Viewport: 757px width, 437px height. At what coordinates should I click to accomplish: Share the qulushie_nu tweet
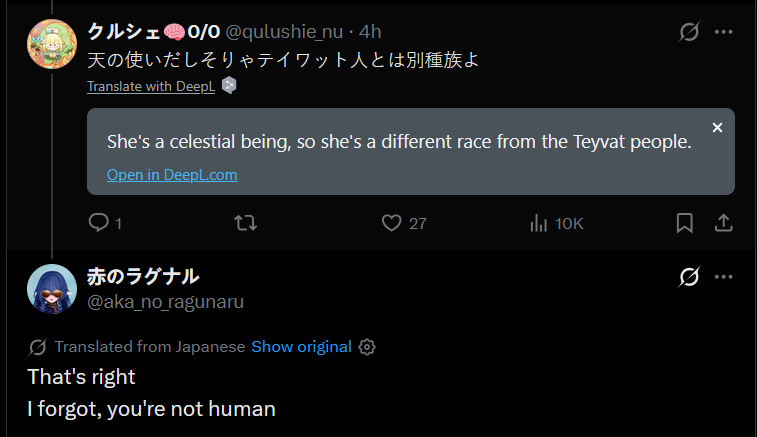coord(723,222)
